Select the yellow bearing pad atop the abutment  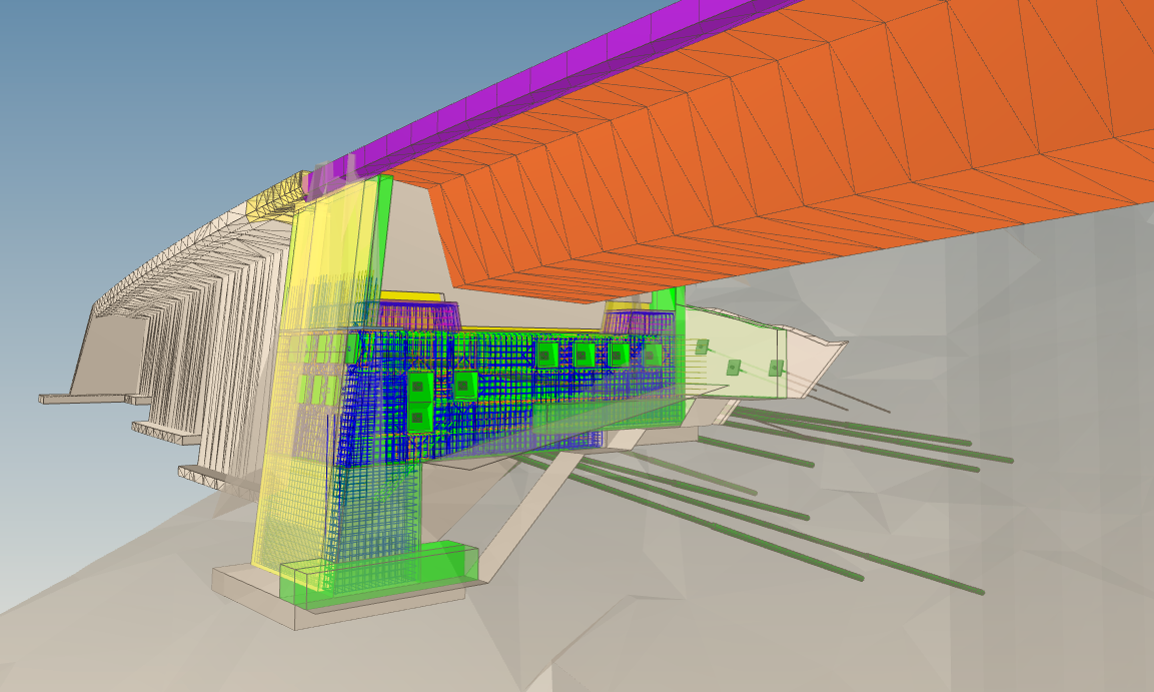point(410,296)
